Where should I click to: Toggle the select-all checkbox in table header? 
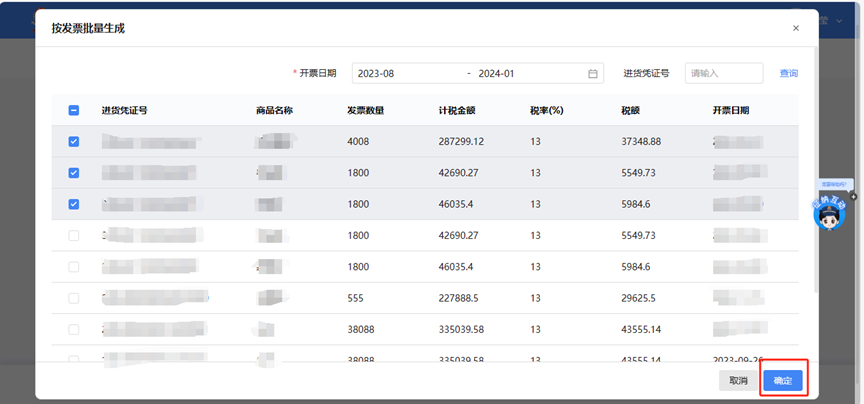(73, 110)
